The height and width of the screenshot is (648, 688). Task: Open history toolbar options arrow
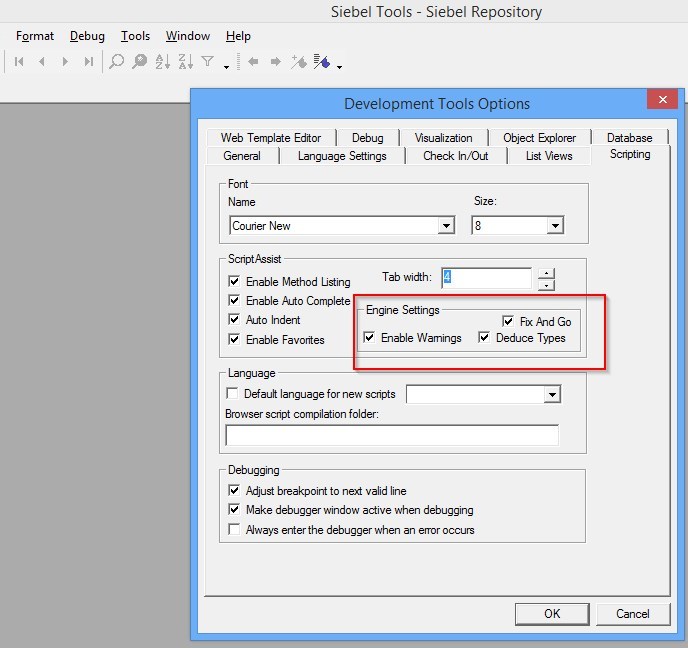[339, 67]
